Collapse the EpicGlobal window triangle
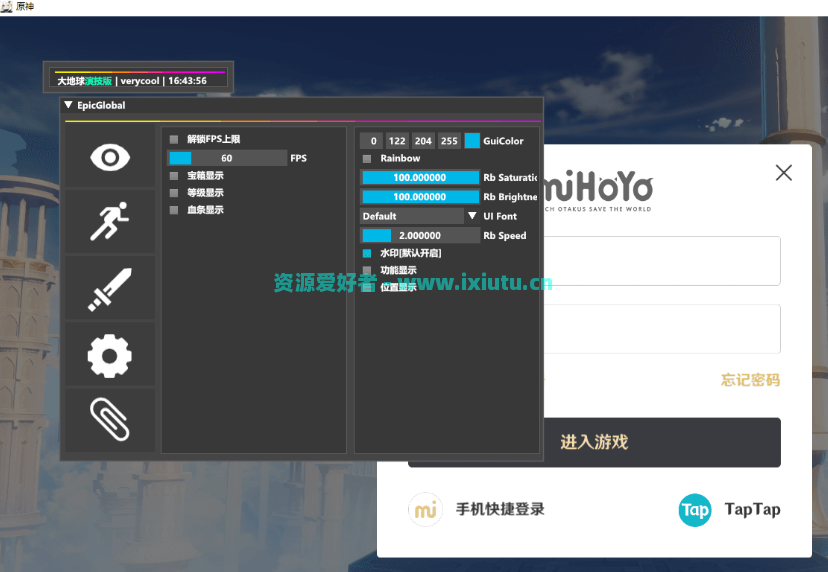This screenshot has width=828, height=572. coord(68,105)
